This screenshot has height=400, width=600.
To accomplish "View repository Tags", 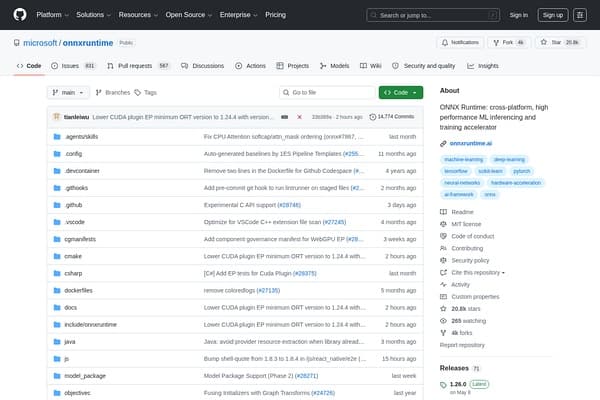I will (146, 93).
